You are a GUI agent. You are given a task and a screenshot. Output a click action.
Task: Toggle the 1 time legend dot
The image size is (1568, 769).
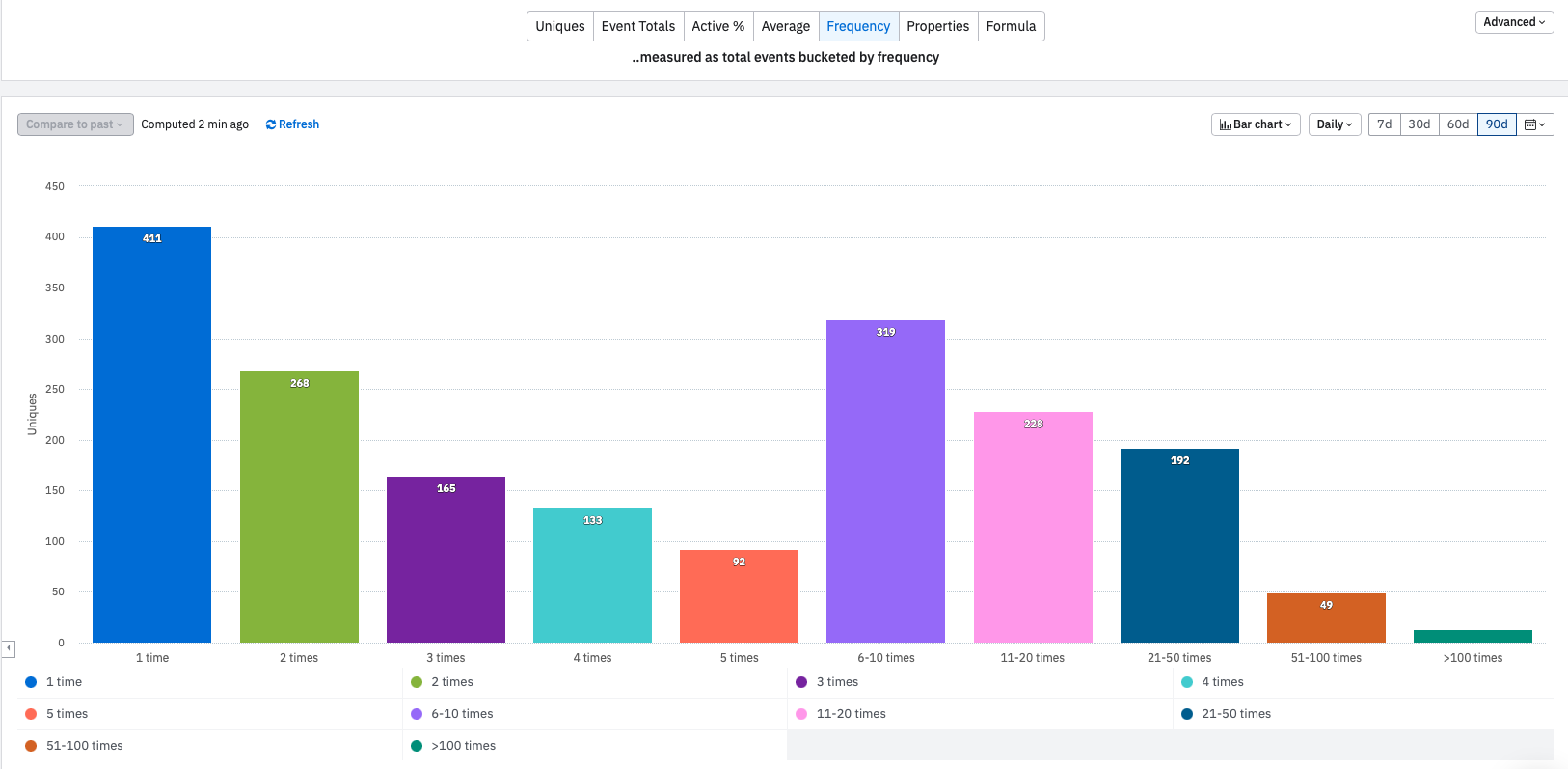(x=31, y=682)
